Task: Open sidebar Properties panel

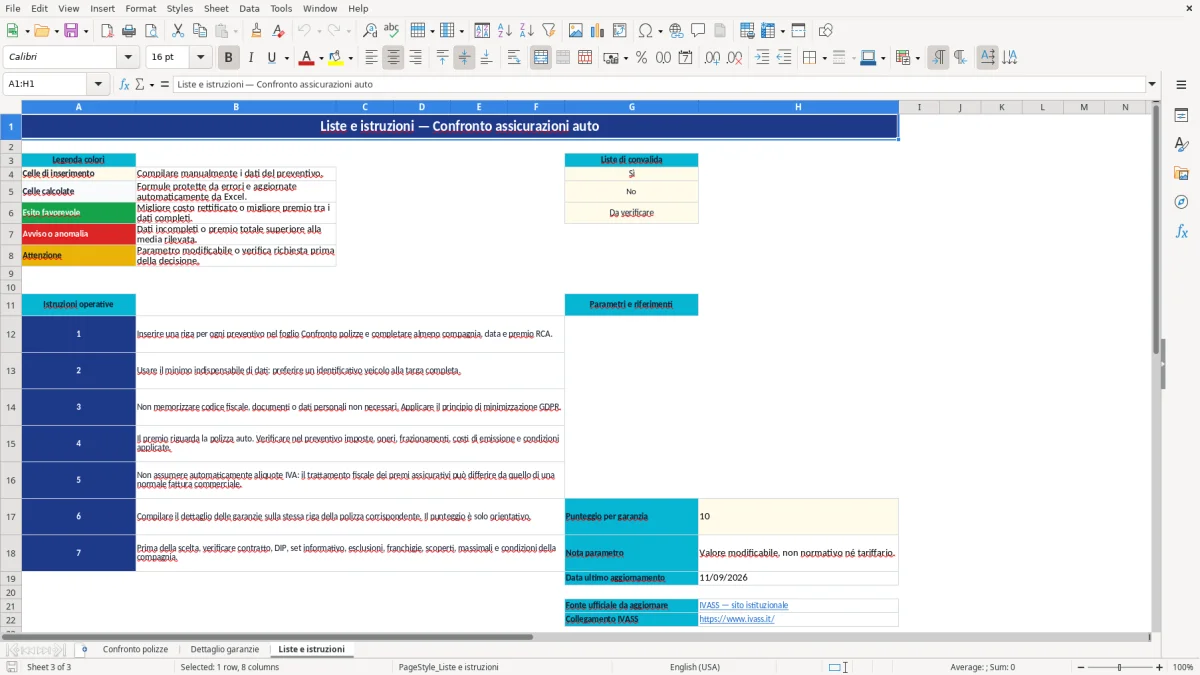Action: coord(1181,116)
